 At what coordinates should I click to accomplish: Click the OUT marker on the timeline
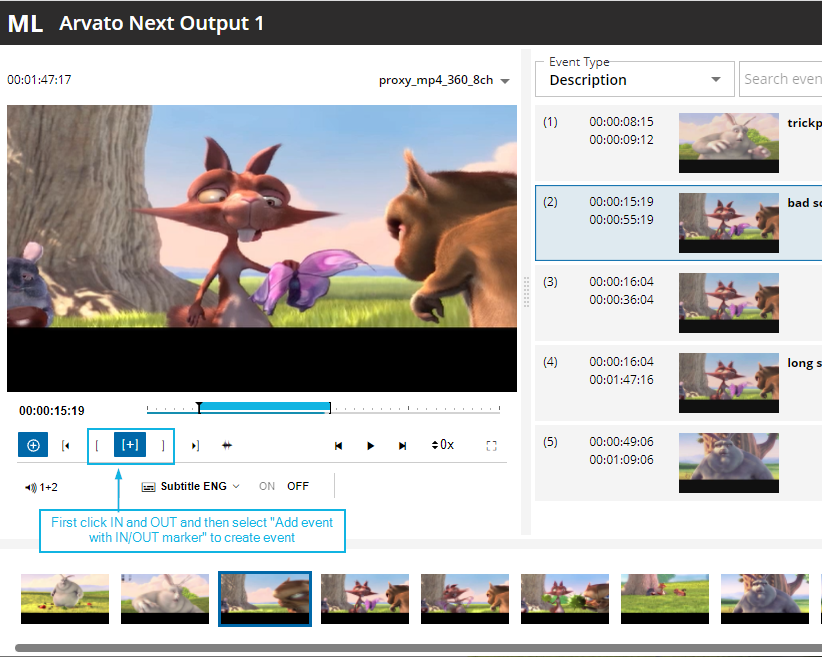[330, 408]
